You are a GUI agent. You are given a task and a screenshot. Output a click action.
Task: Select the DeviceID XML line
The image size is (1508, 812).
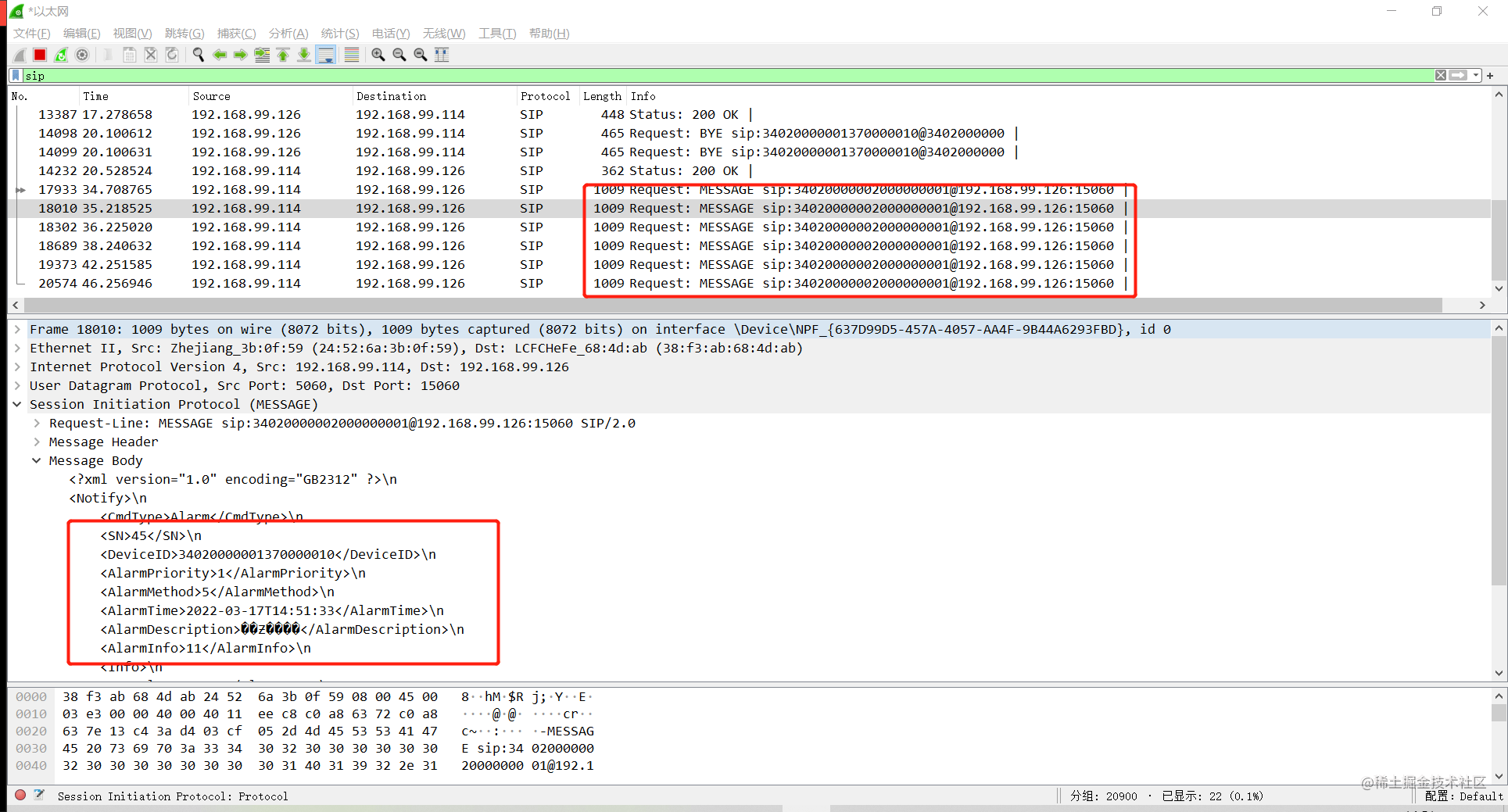tap(268, 555)
